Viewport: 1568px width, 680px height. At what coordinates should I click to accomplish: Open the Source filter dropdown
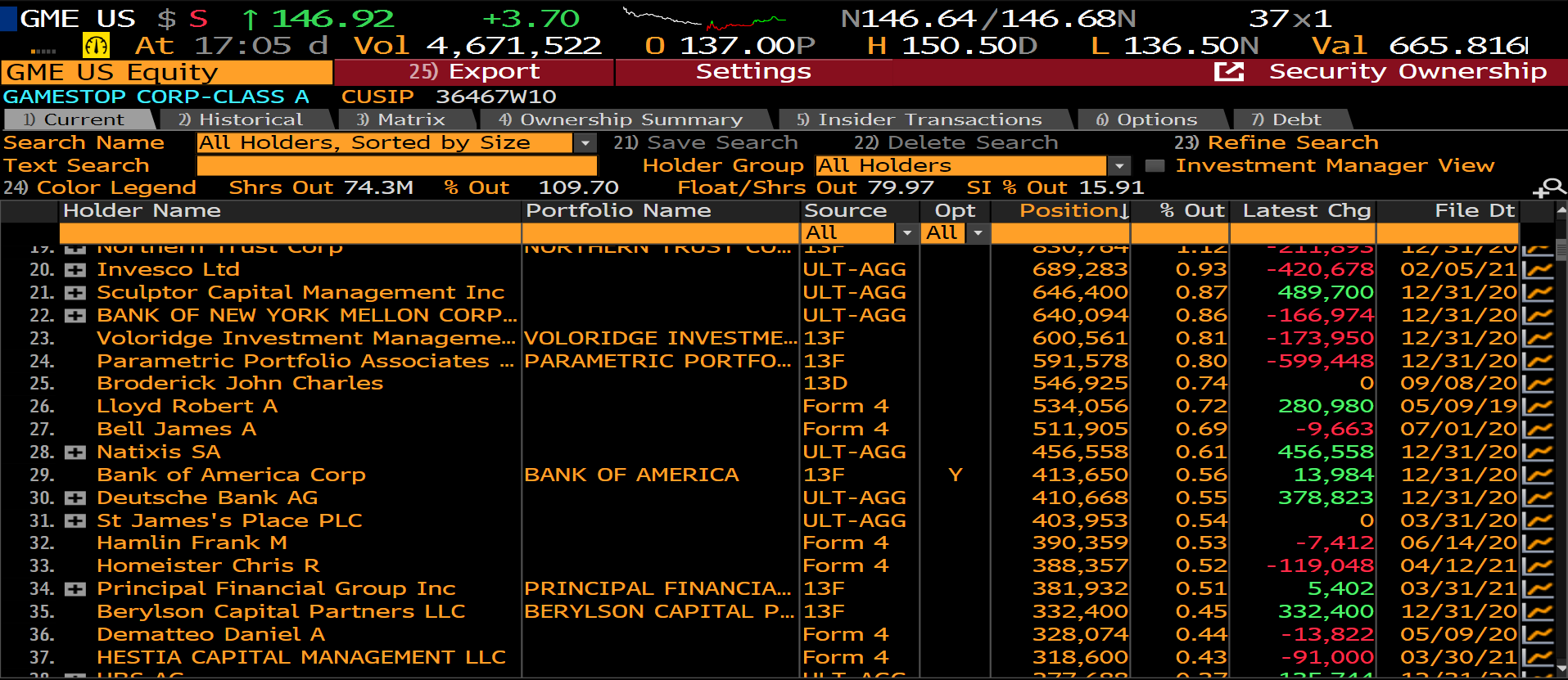(x=906, y=233)
